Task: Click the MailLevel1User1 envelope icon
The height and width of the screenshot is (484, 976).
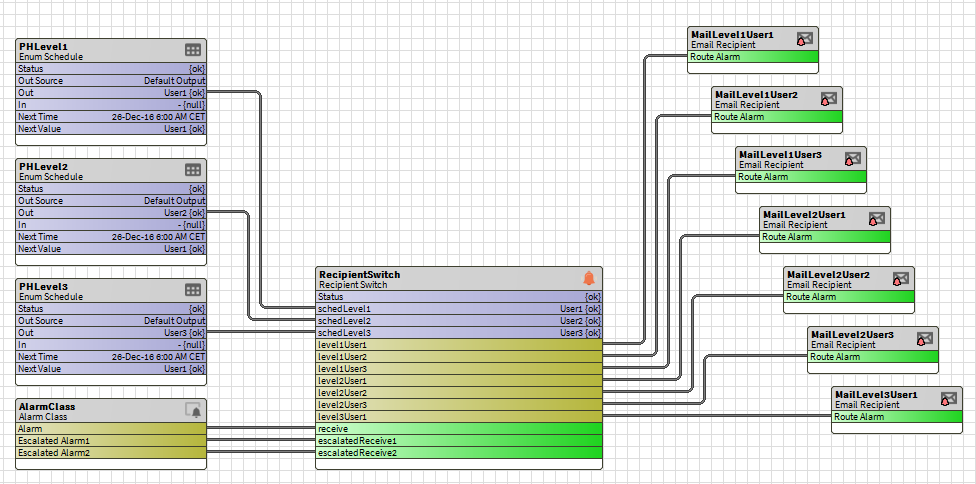Action: tap(804, 39)
